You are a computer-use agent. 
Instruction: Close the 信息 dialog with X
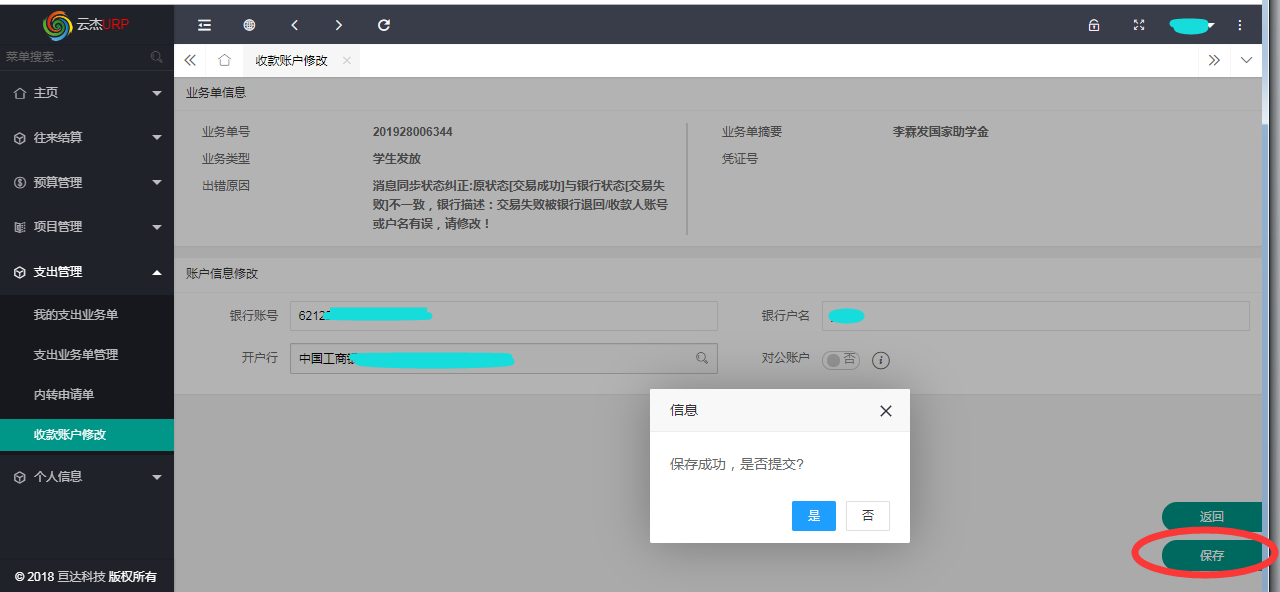click(x=885, y=411)
